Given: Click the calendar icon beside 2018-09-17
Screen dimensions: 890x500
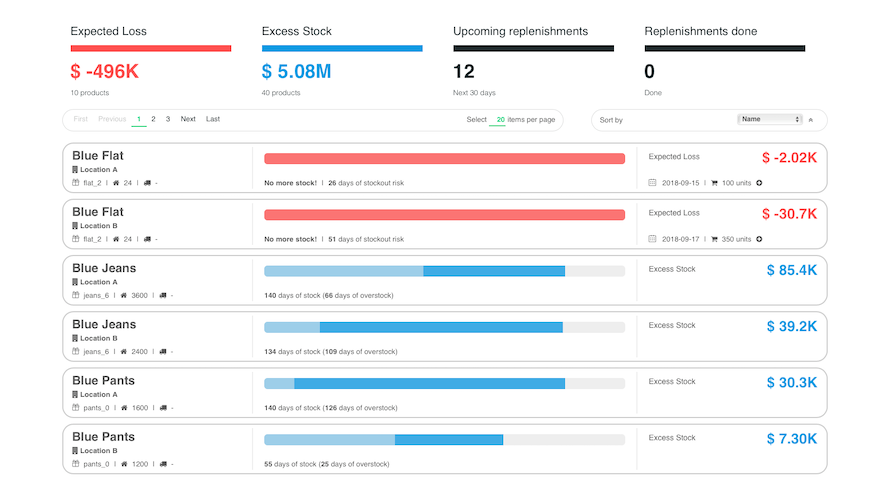Looking at the screenshot, I should click(652, 239).
